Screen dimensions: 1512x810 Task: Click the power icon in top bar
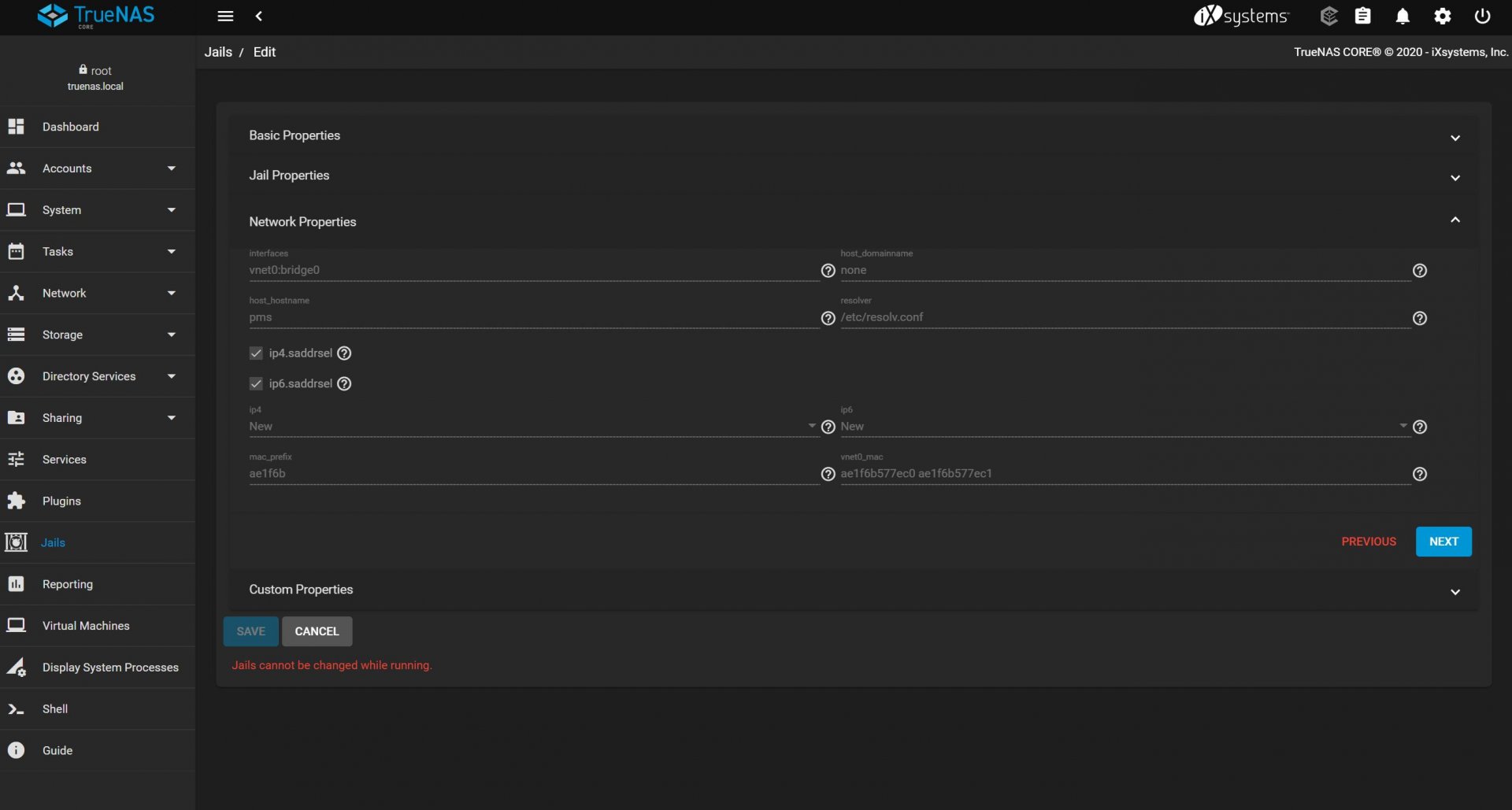[x=1482, y=17]
